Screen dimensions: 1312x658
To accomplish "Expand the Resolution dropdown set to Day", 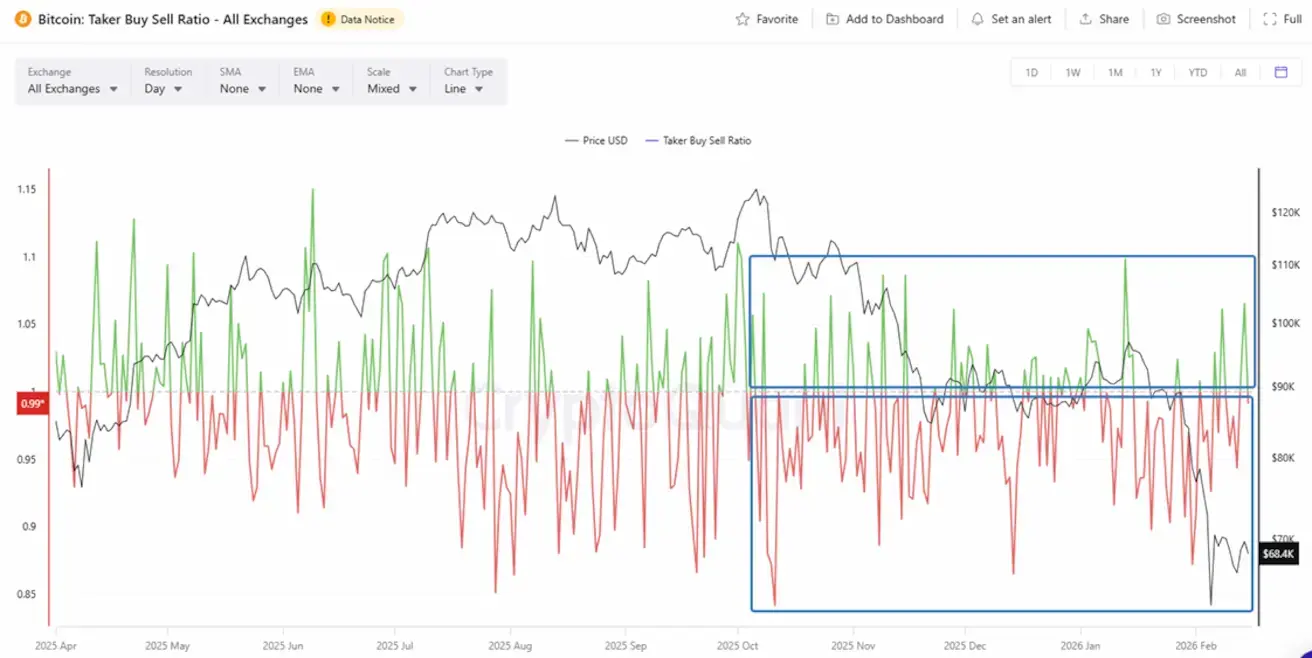I will pos(163,88).
